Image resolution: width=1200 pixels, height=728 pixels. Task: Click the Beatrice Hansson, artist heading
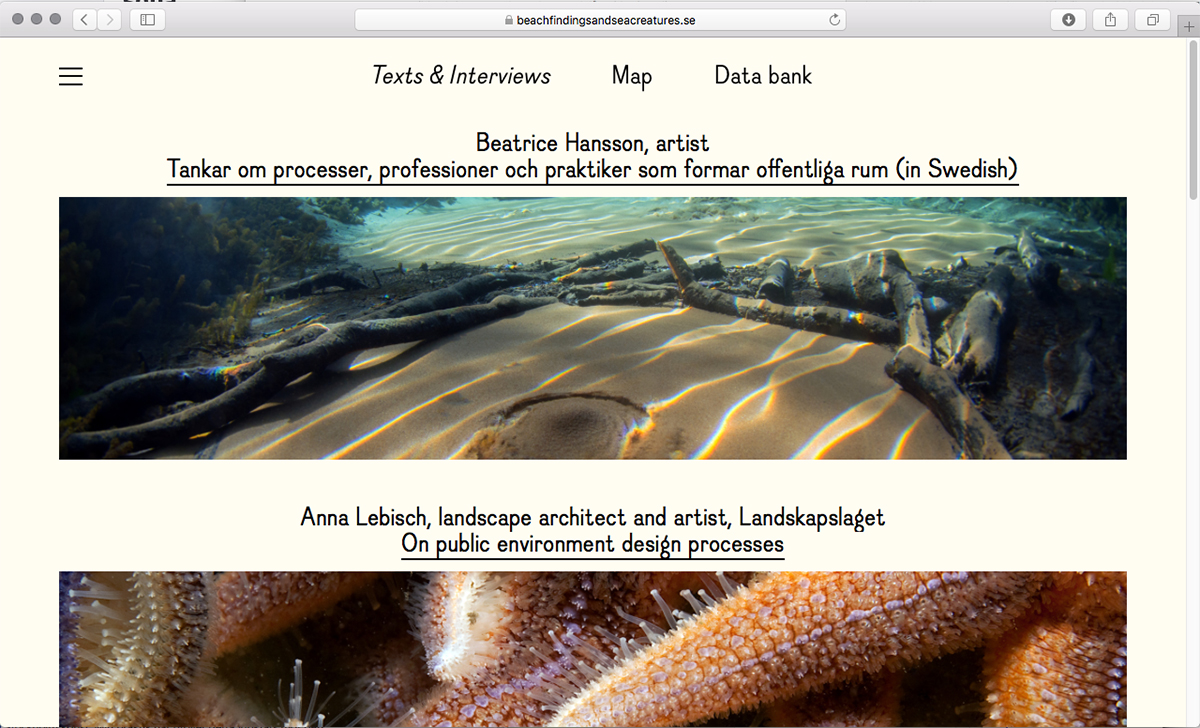pyautogui.click(x=593, y=143)
